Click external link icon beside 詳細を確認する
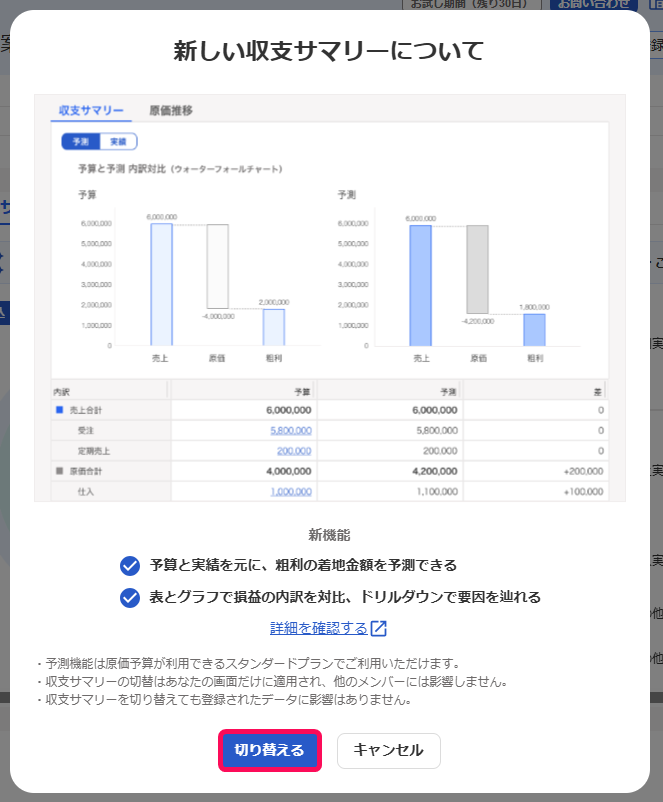Image resolution: width=663 pixels, height=802 pixels. pyautogui.click(x=379, y=628)
